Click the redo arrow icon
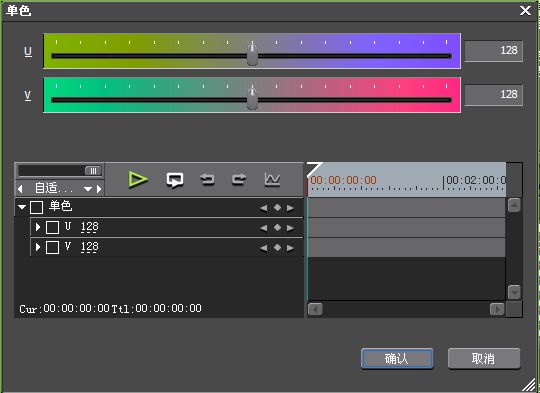This screenshot has height=393, width=540. click(x=239, y=179)
